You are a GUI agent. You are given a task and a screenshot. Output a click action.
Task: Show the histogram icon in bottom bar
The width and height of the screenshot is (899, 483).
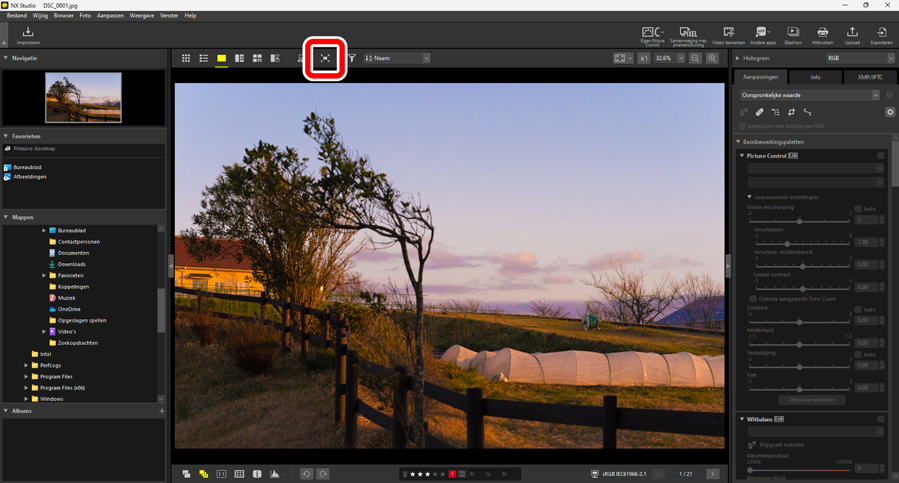click(275, 474)
